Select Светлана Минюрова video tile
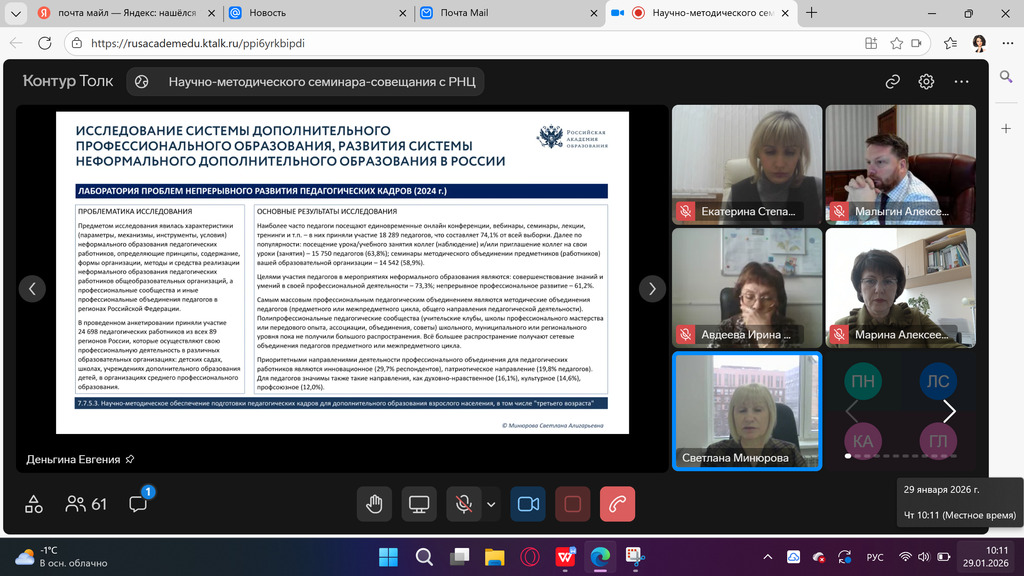Screen dimensions: 1024x576 [746, 410]
